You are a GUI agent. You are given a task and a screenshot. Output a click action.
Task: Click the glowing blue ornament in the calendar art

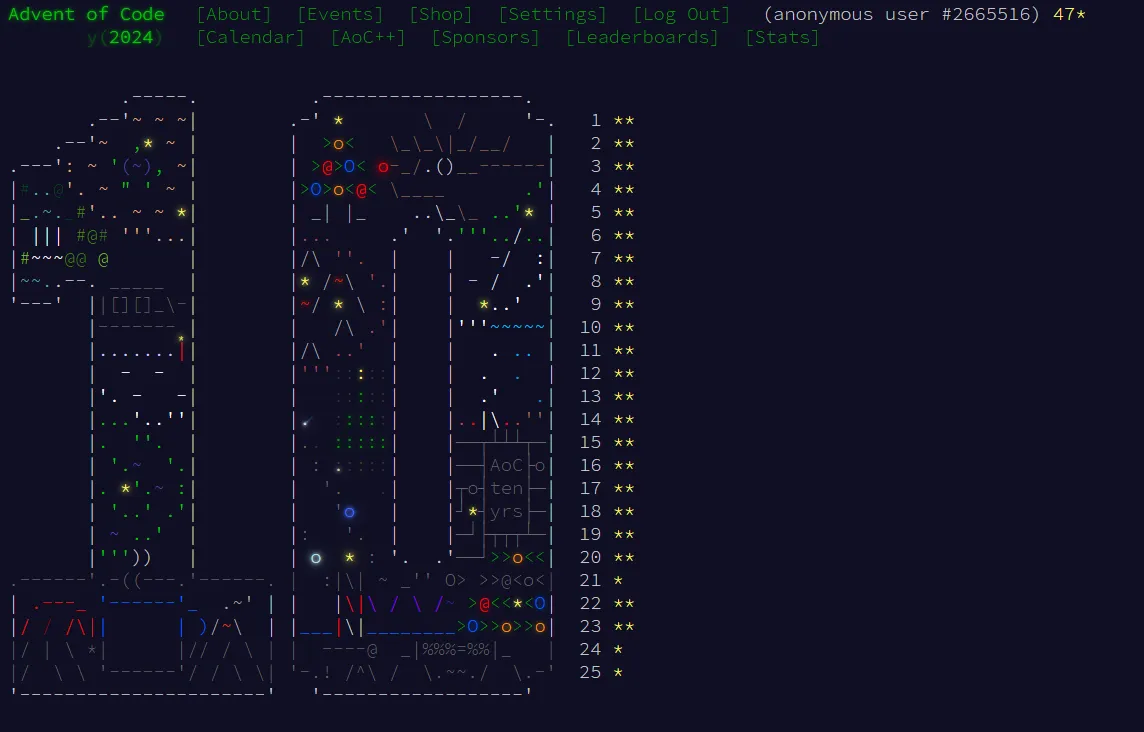point(349,511)
